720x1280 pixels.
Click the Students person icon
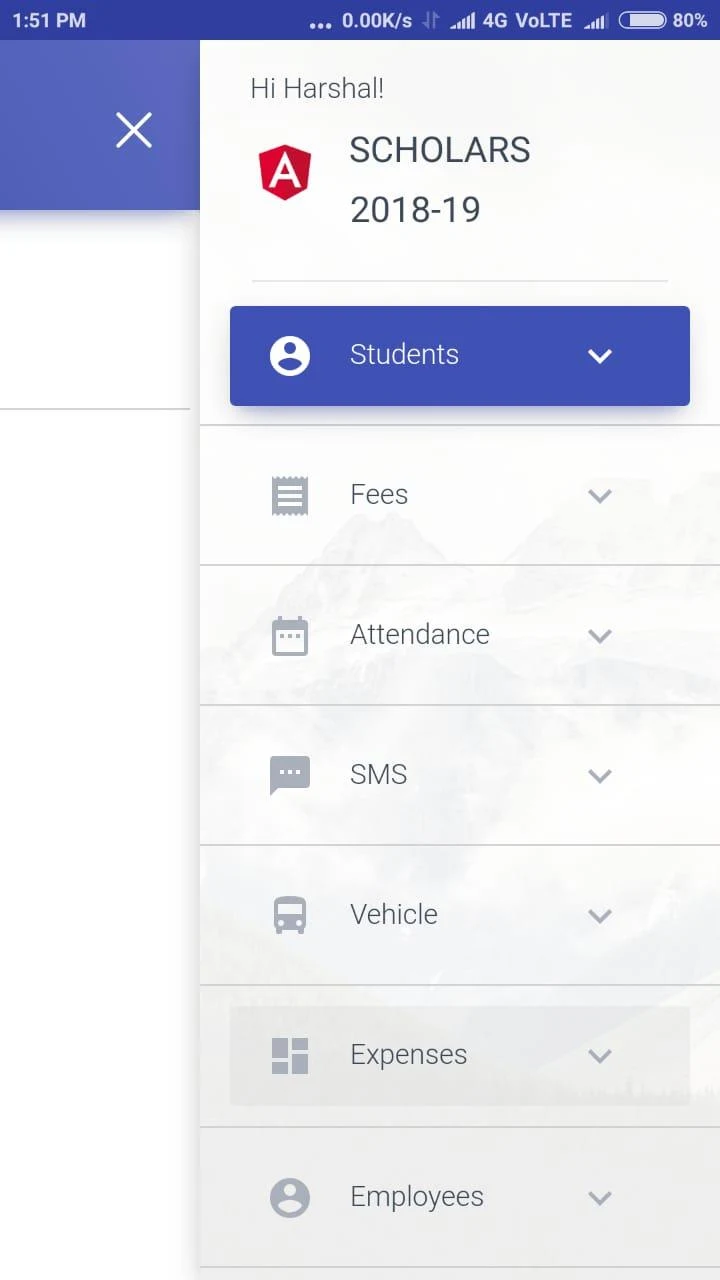290,356
